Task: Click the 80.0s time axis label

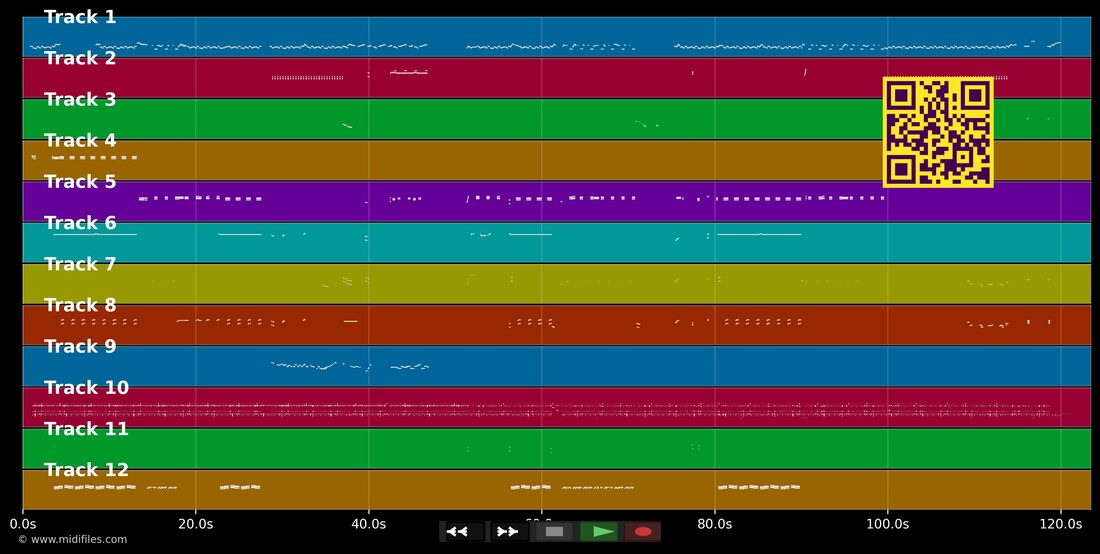Action: pos(715,524)
